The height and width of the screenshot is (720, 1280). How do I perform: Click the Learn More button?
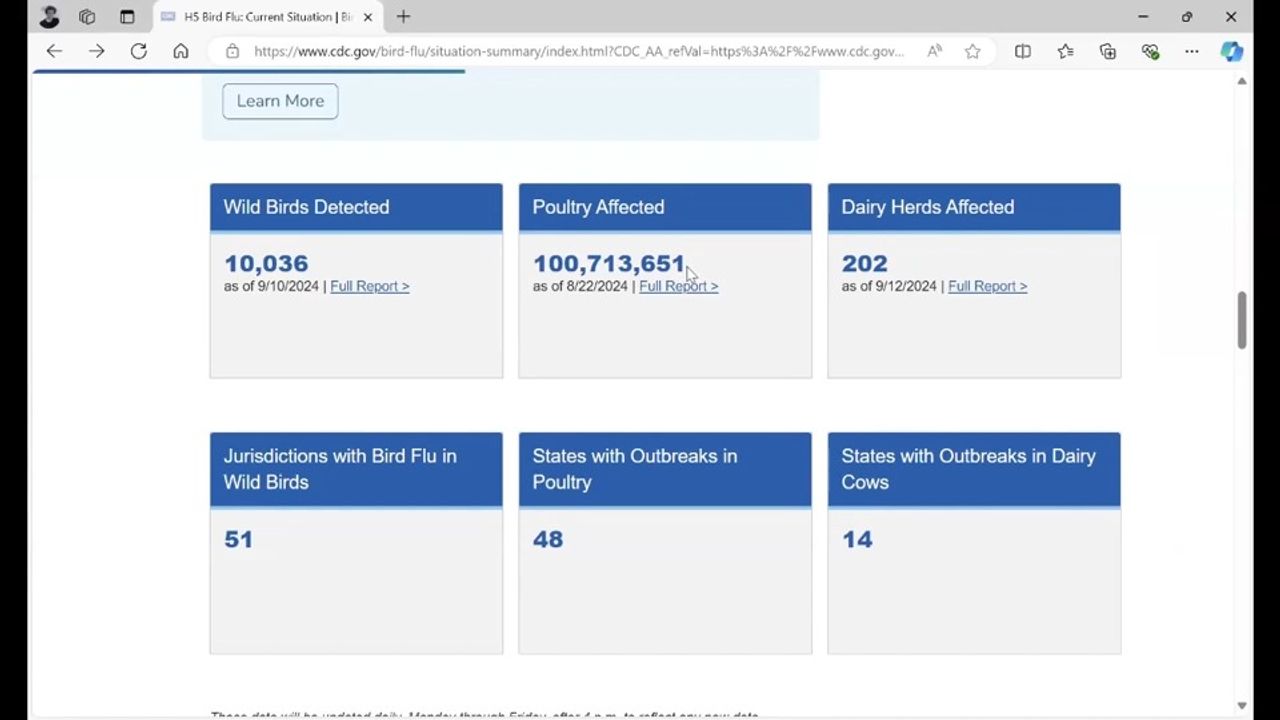click(280, 101)
